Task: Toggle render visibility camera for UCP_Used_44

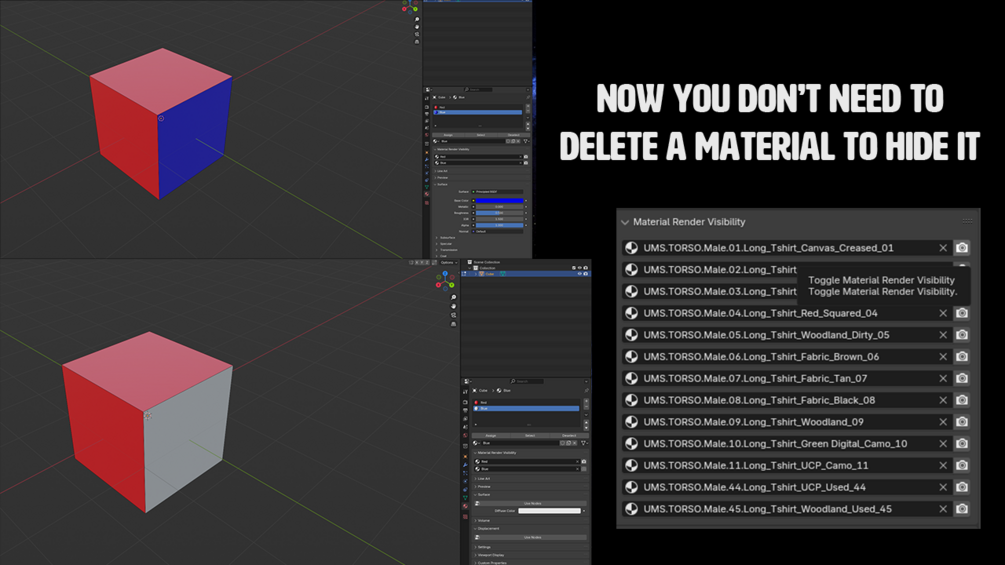Action: 961,487
